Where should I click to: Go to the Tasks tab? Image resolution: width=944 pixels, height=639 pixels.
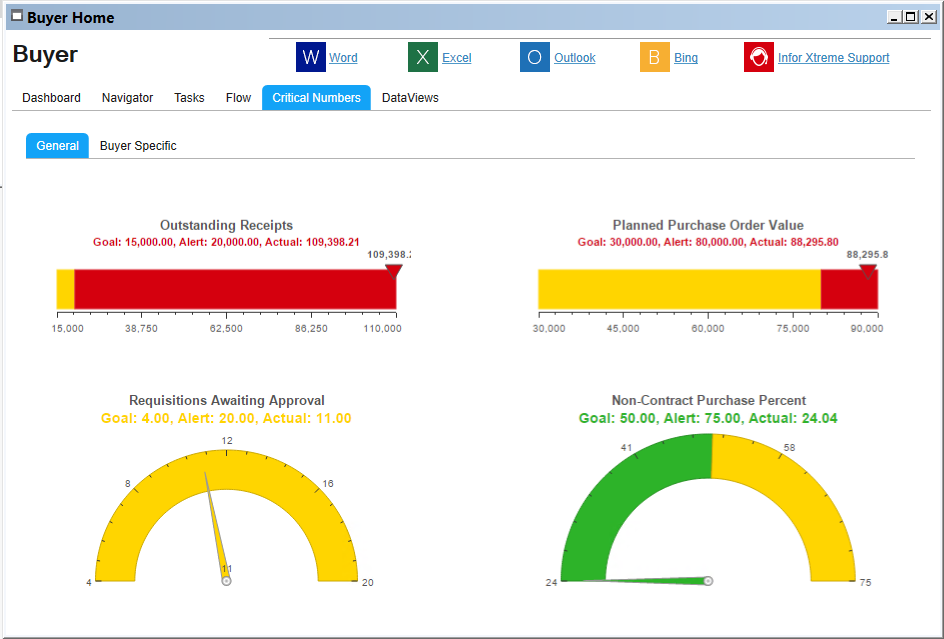click(x=189, y=98)
